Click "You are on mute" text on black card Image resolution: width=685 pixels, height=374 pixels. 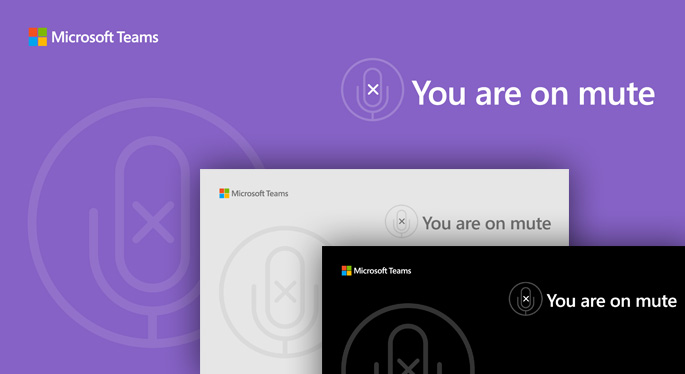click(612, 301)
